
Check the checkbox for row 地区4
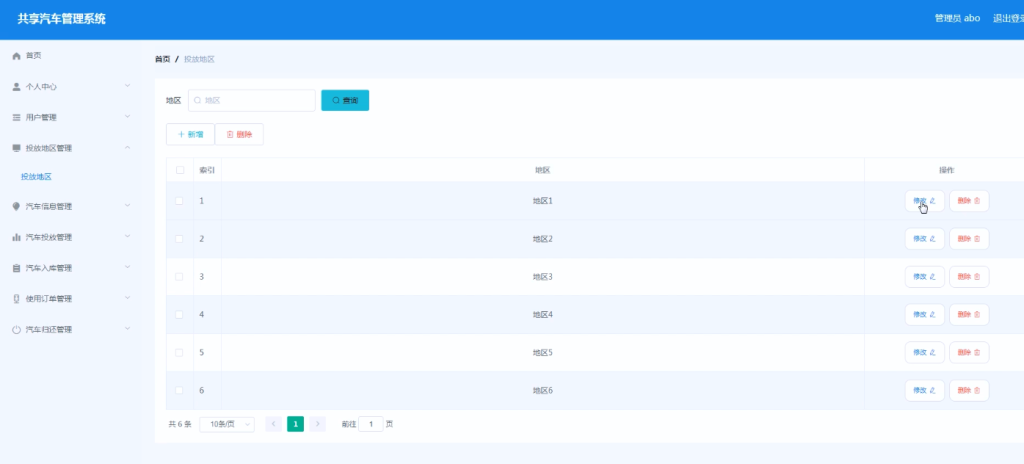pyautogui.click(x=180, y=315)
